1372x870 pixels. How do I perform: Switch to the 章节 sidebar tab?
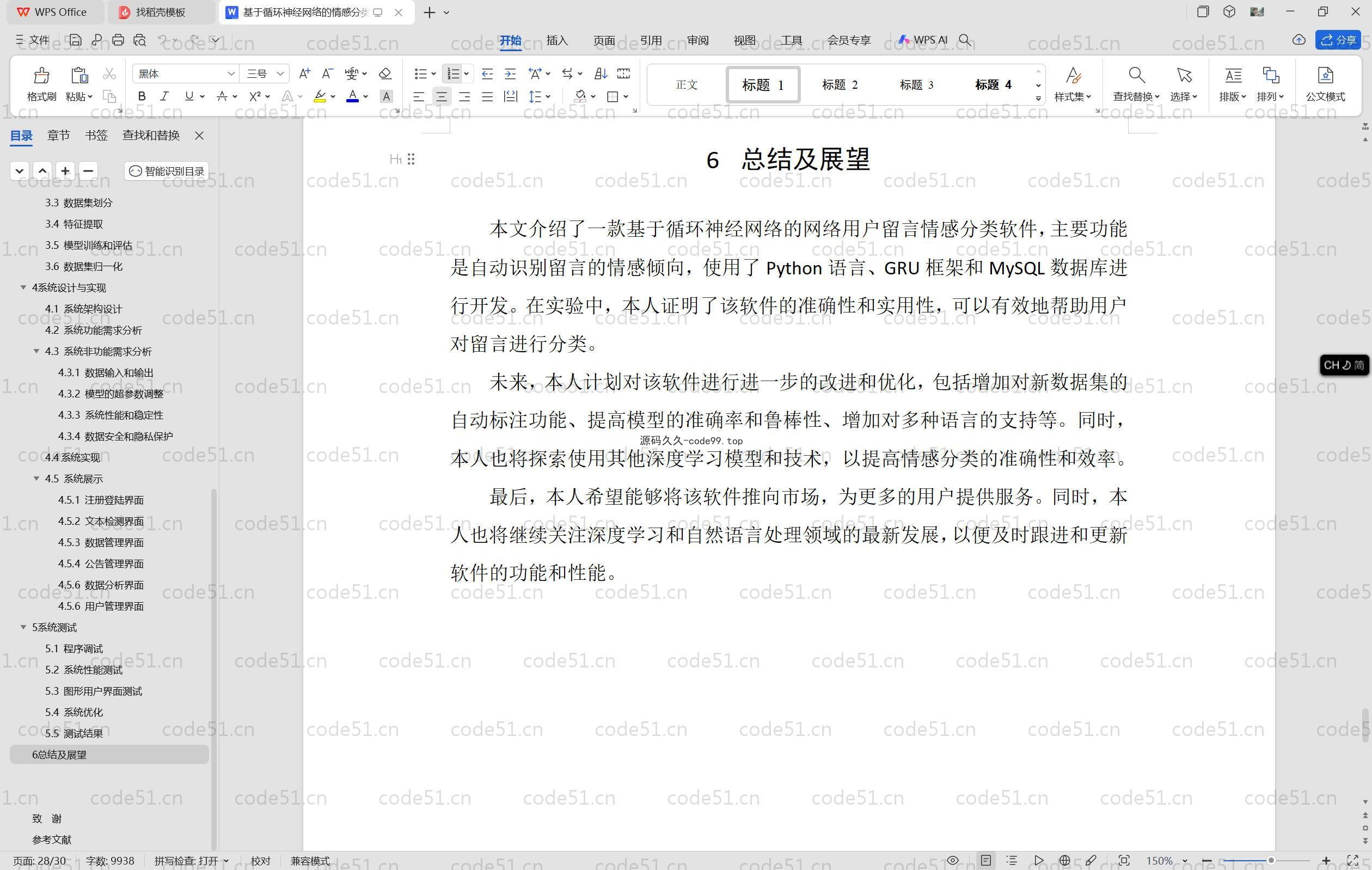click(59, 135)
